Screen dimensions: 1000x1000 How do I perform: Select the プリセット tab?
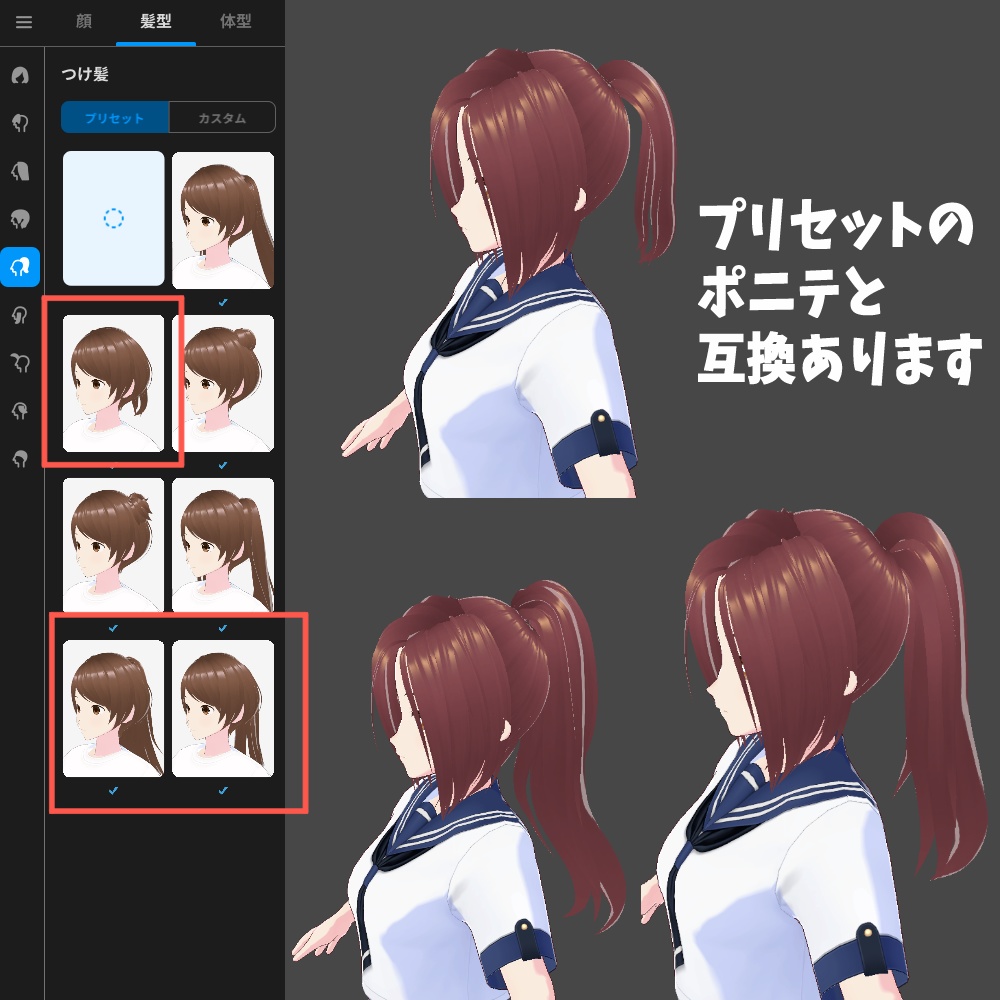point(115,117)
